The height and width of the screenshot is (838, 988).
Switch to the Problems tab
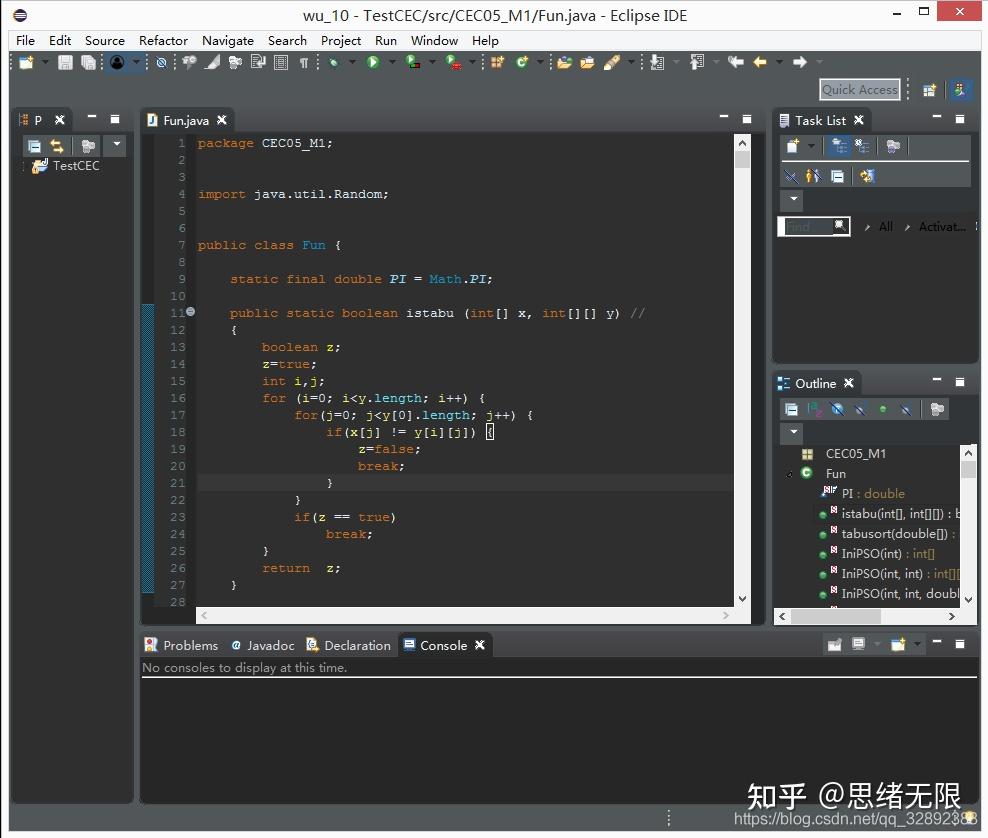pos(181,645)
